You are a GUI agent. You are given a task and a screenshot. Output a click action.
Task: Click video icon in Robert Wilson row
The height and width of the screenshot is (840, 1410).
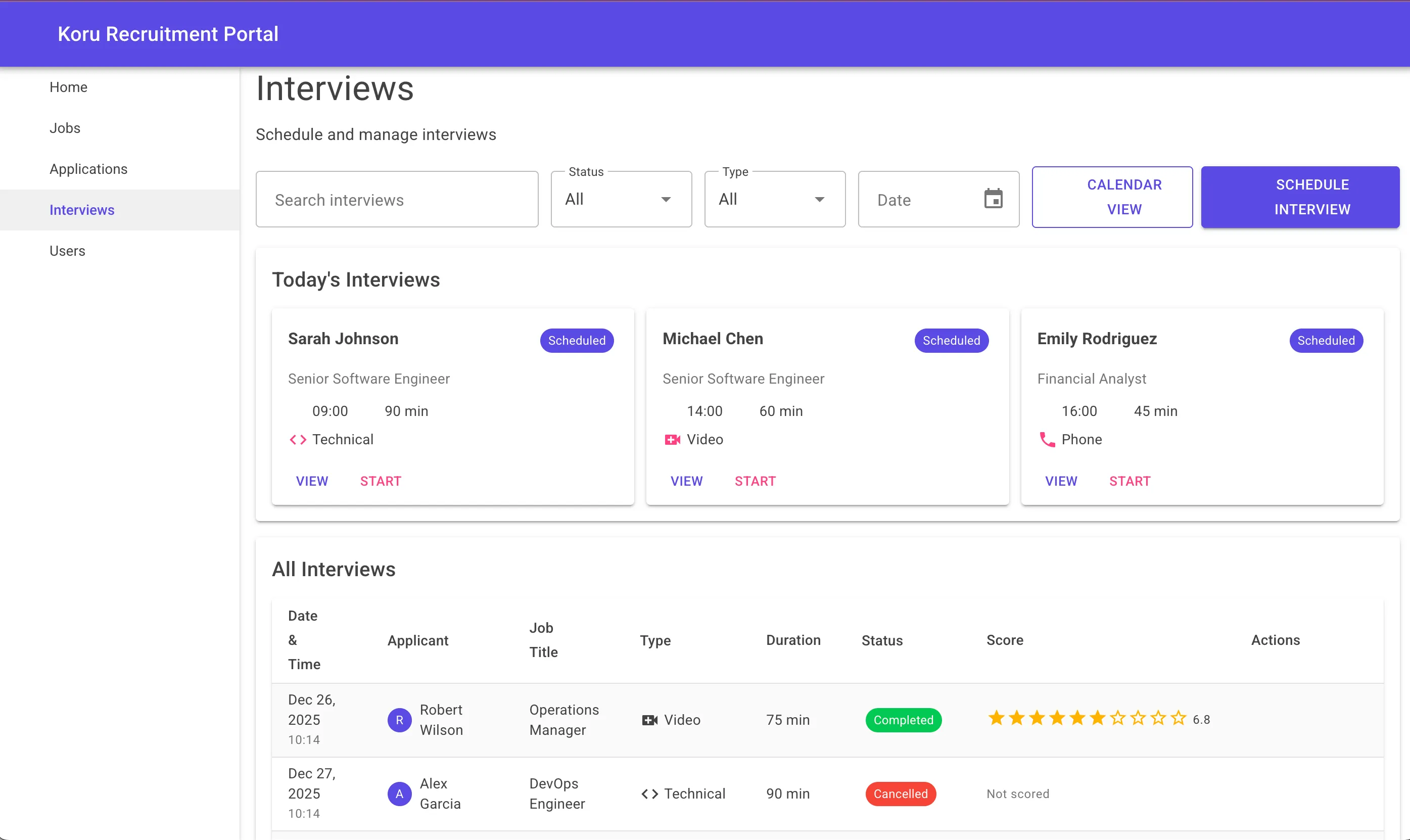click(649, 720)
